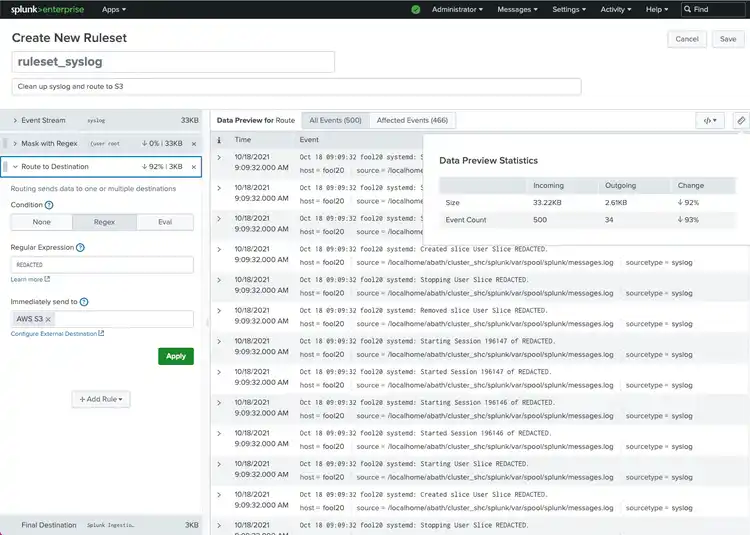Expand the Event Stream section
The width and height of the screenshot is (750, 535).
(15, 120)
